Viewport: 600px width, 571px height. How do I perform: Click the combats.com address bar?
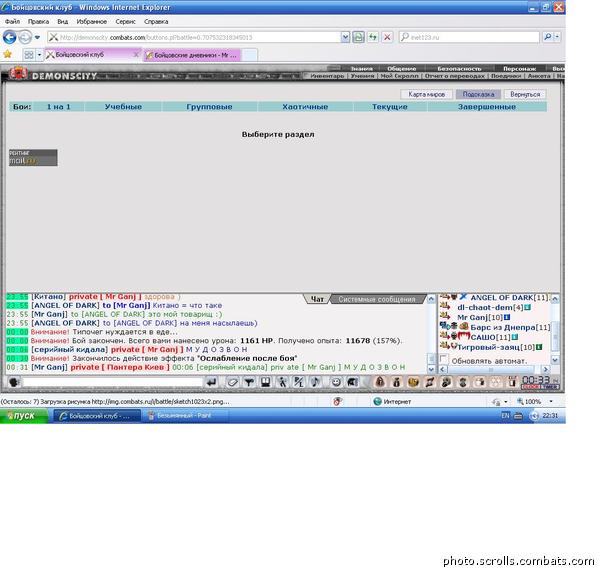pyautogui.click(x=193, y=37)
